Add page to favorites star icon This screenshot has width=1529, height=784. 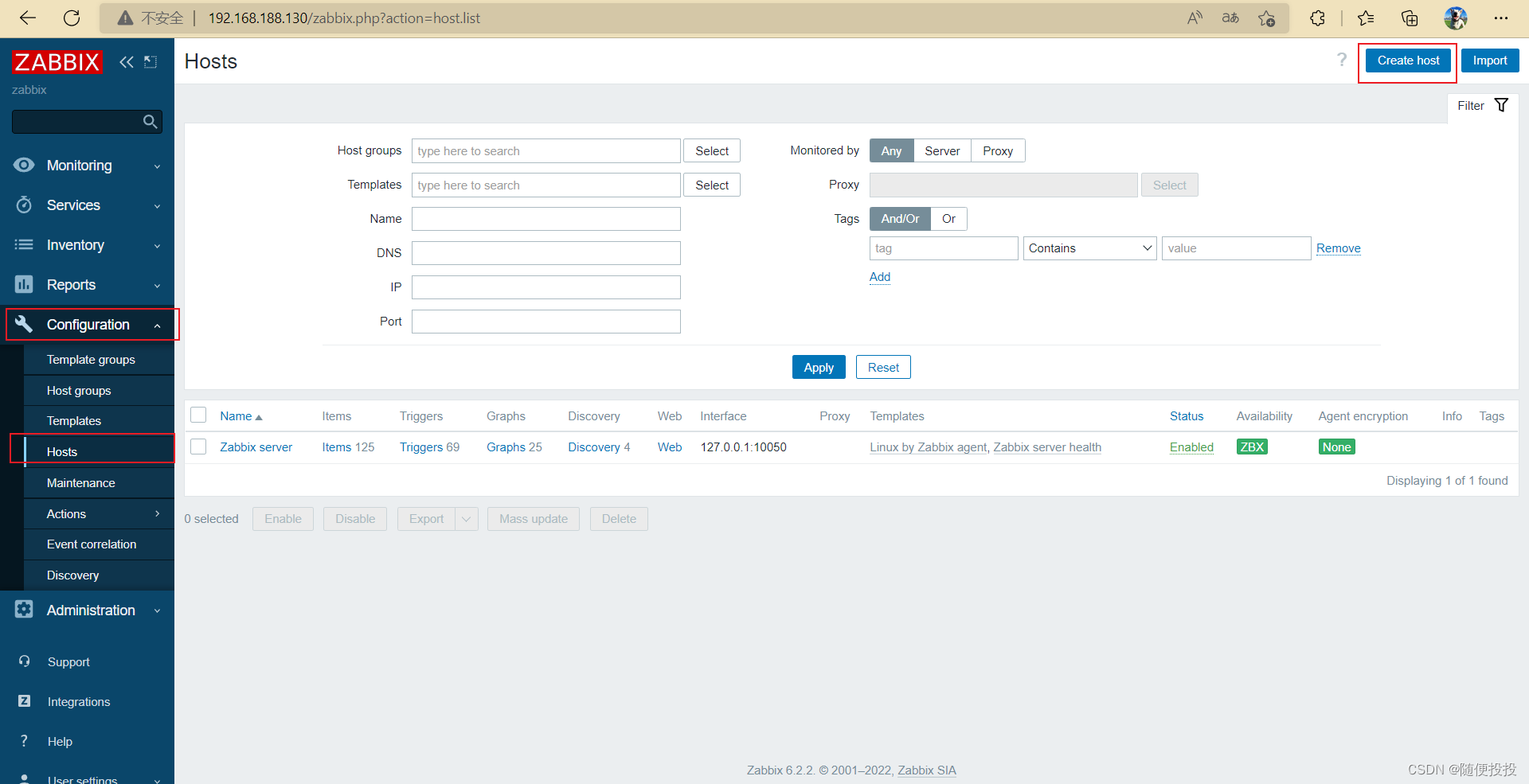[1267, 18]
